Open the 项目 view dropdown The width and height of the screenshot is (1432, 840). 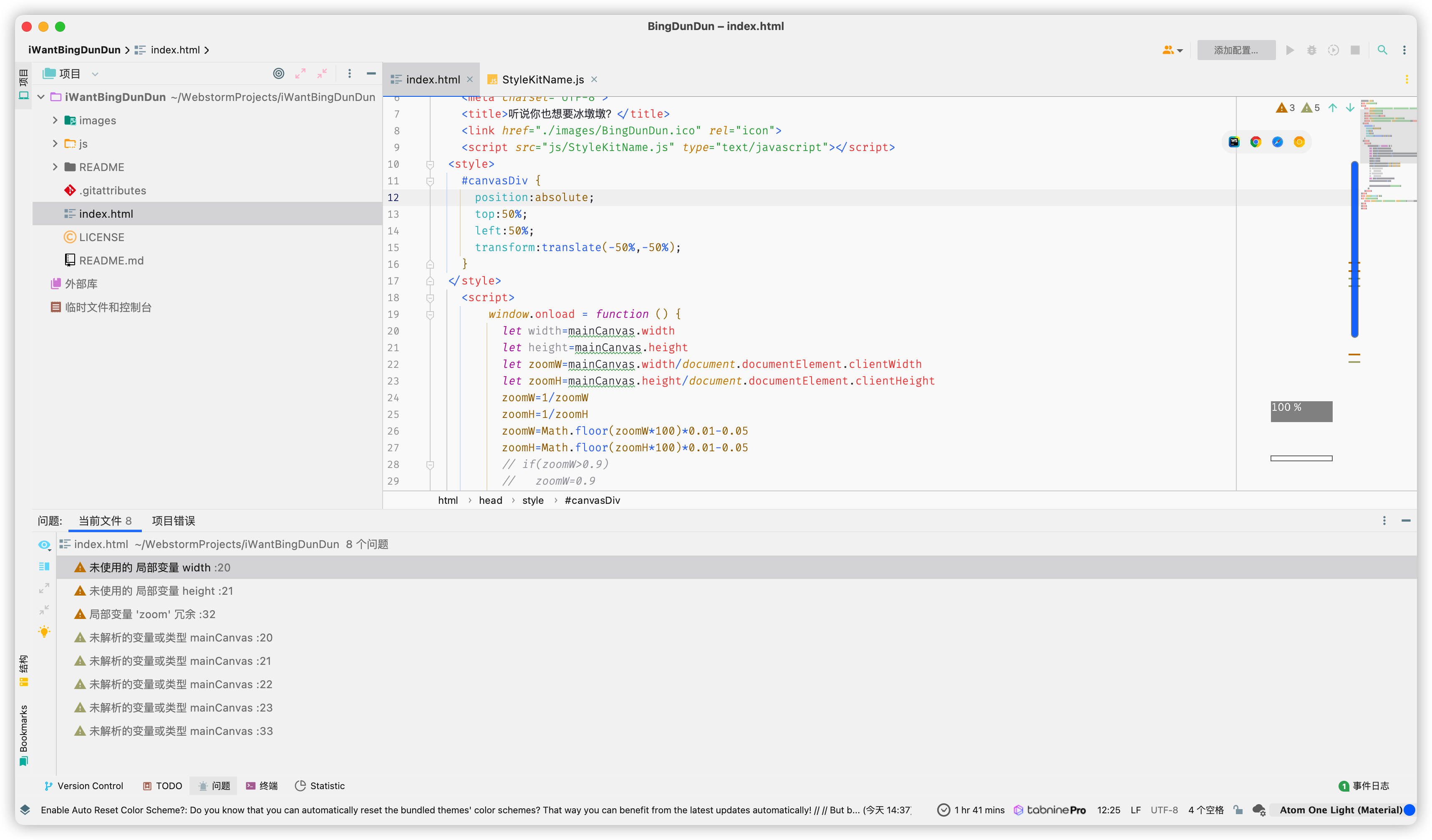coord(95,74)
